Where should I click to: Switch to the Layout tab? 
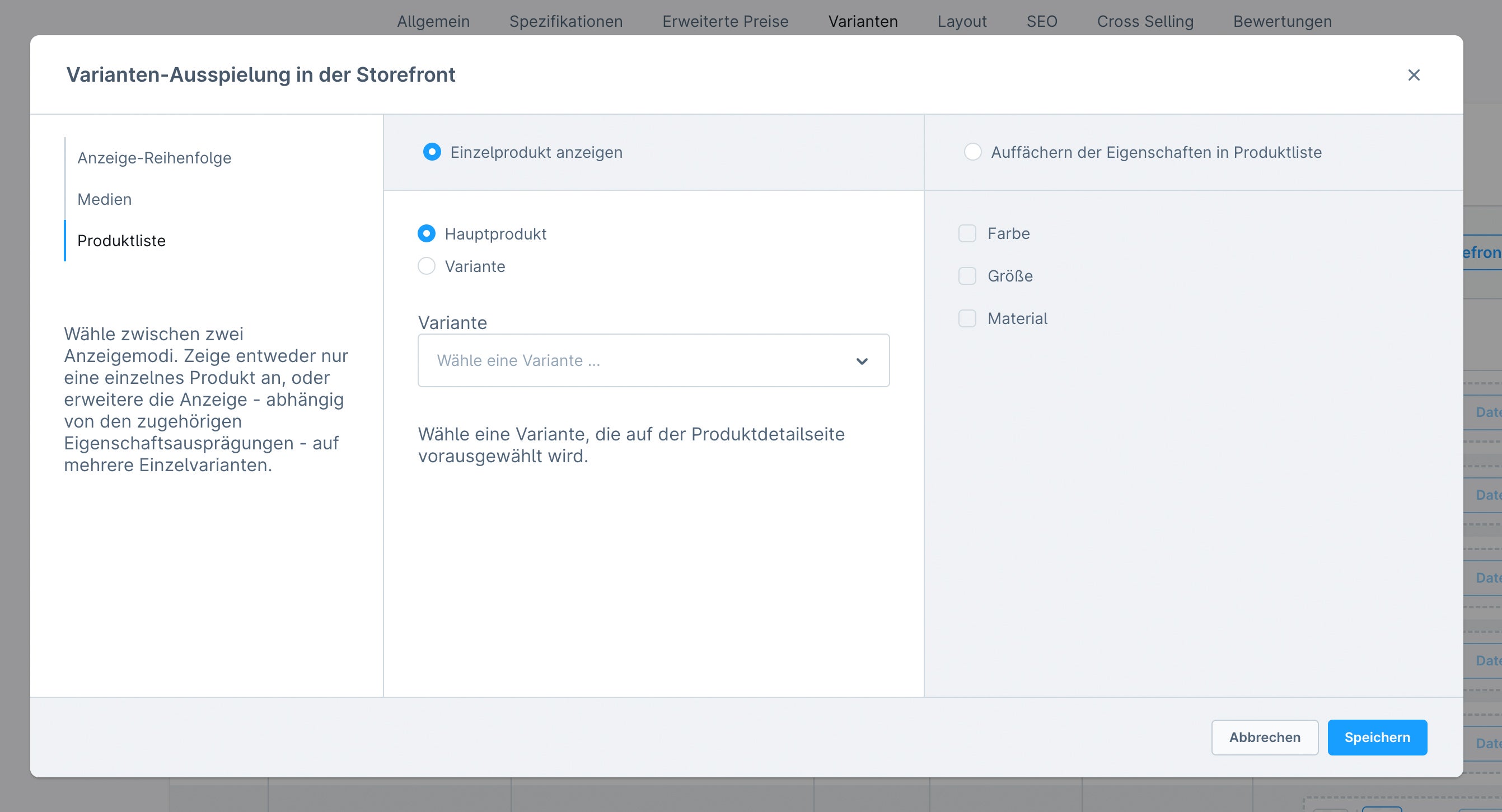(962, 22)
